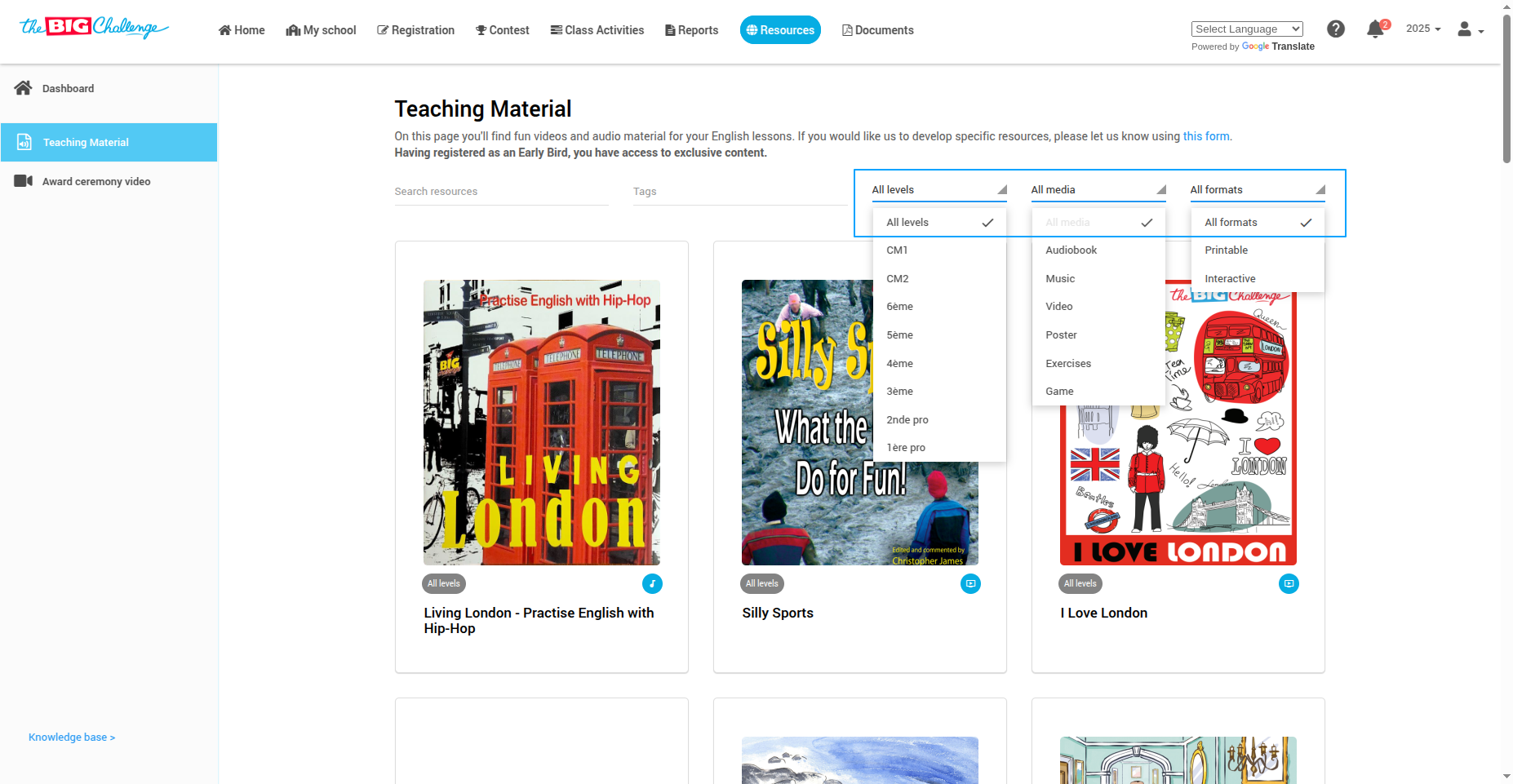Focus the Tags input field

(x=740, y=192)
